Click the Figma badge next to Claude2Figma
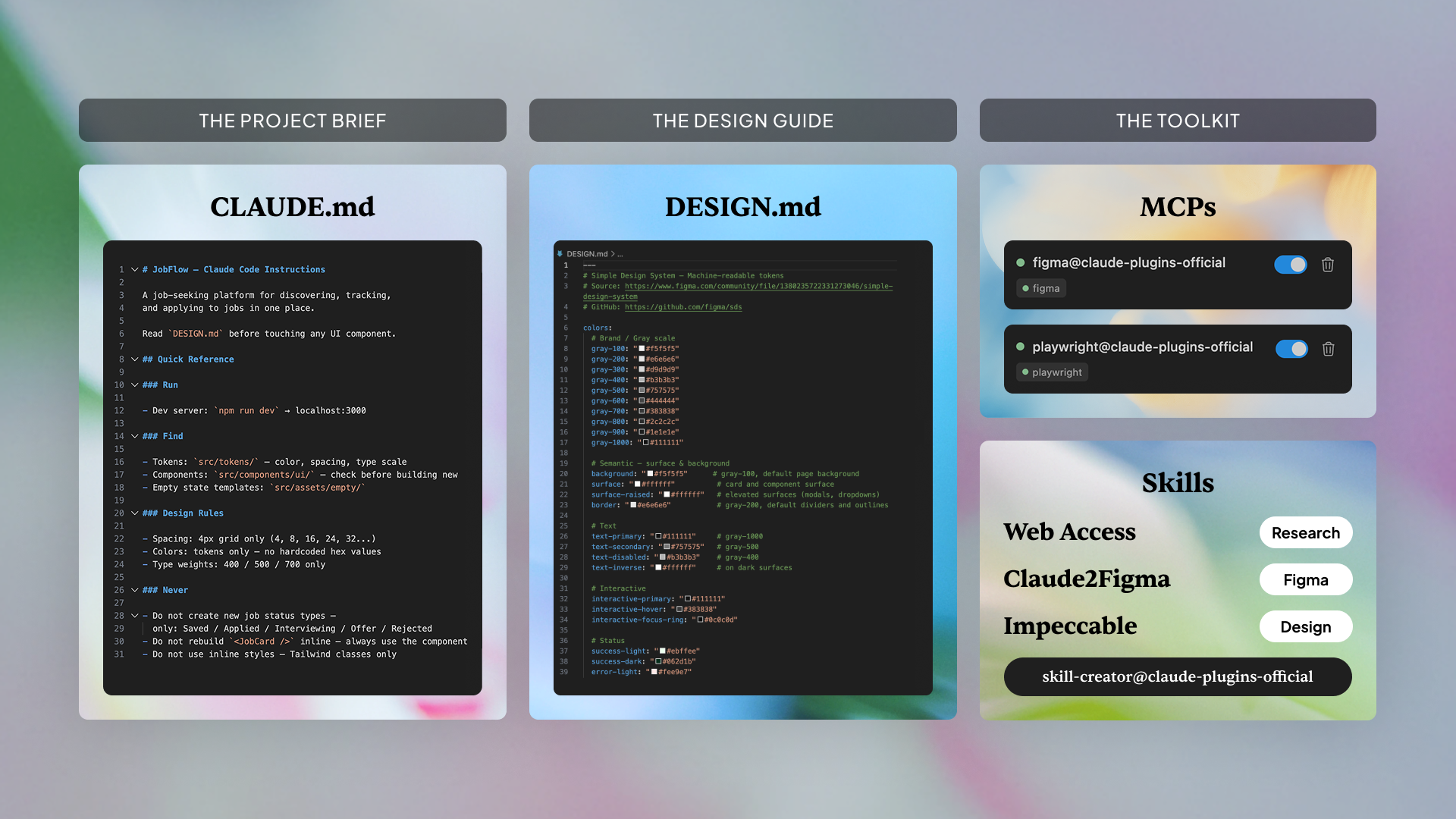The width and height of the screenshot is (1456, 819). point(1306,580)
